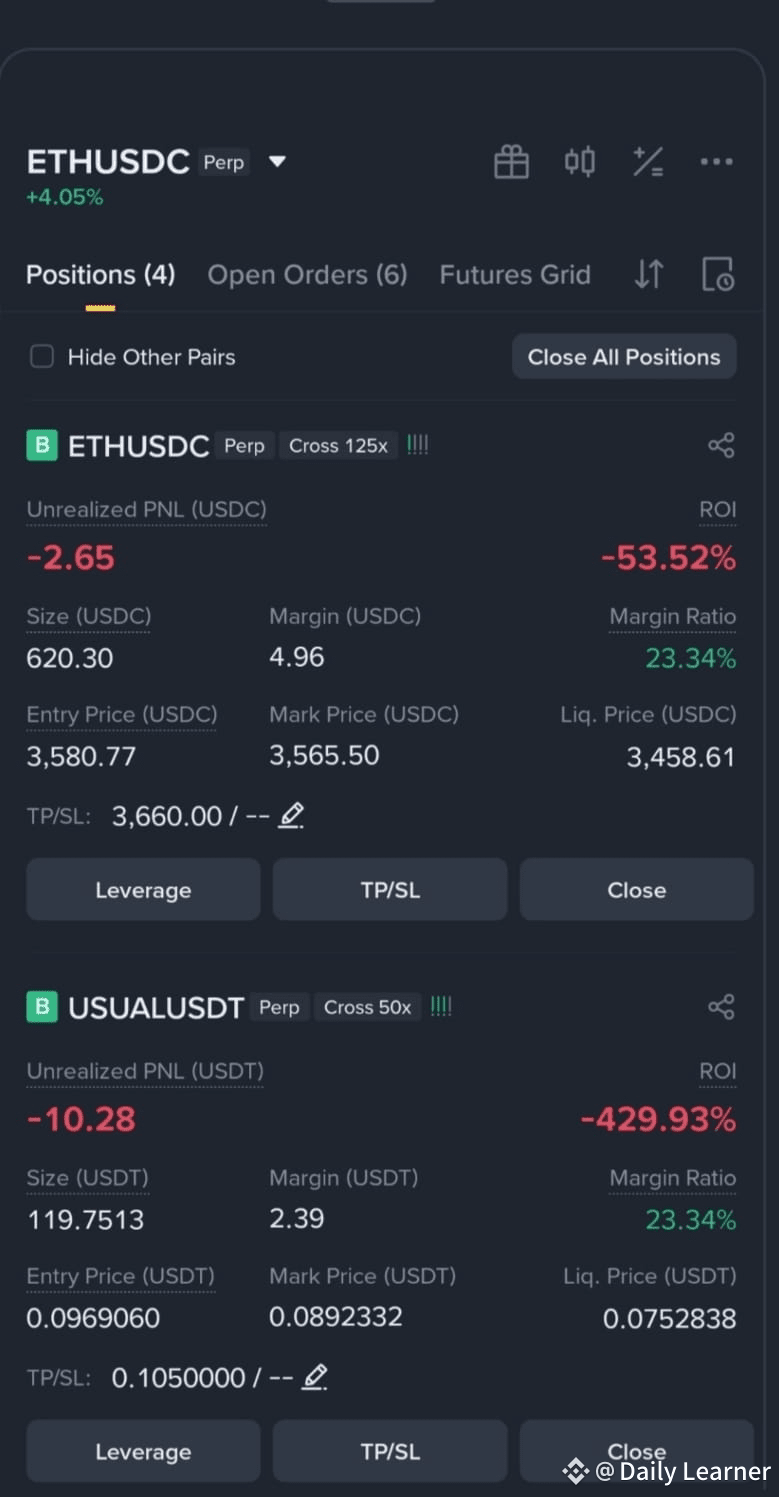This screenshot has width=779, height=1497.
Task: Open the position history clock icon
Action: [x=718, y=274]
